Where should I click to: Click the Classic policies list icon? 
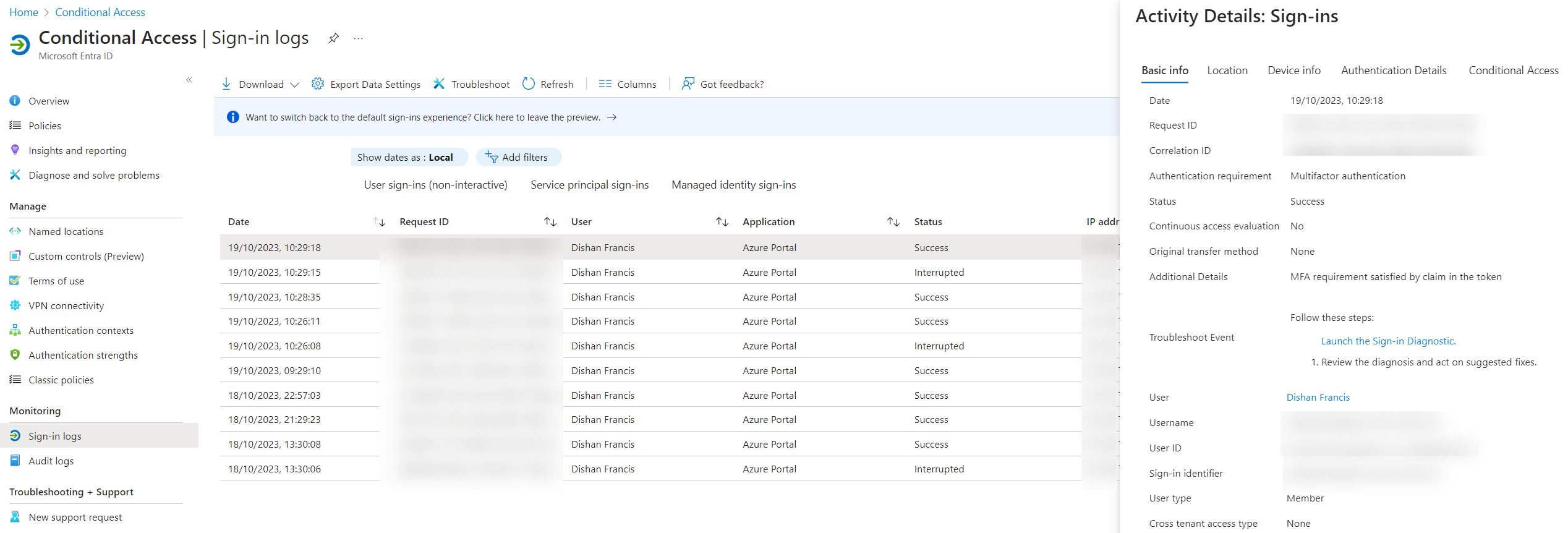pos(15,380)
